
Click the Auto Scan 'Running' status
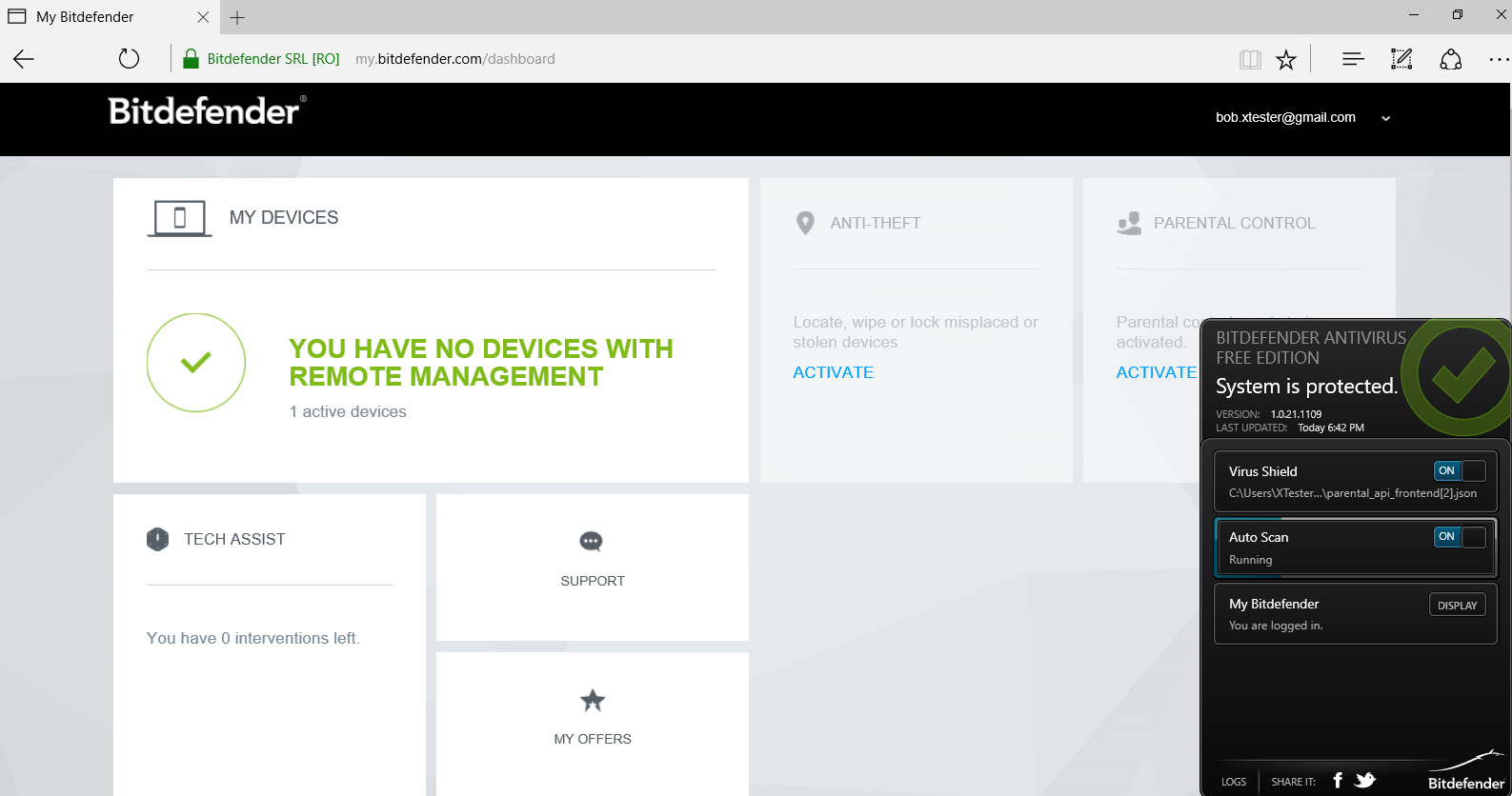[1250, 560]
